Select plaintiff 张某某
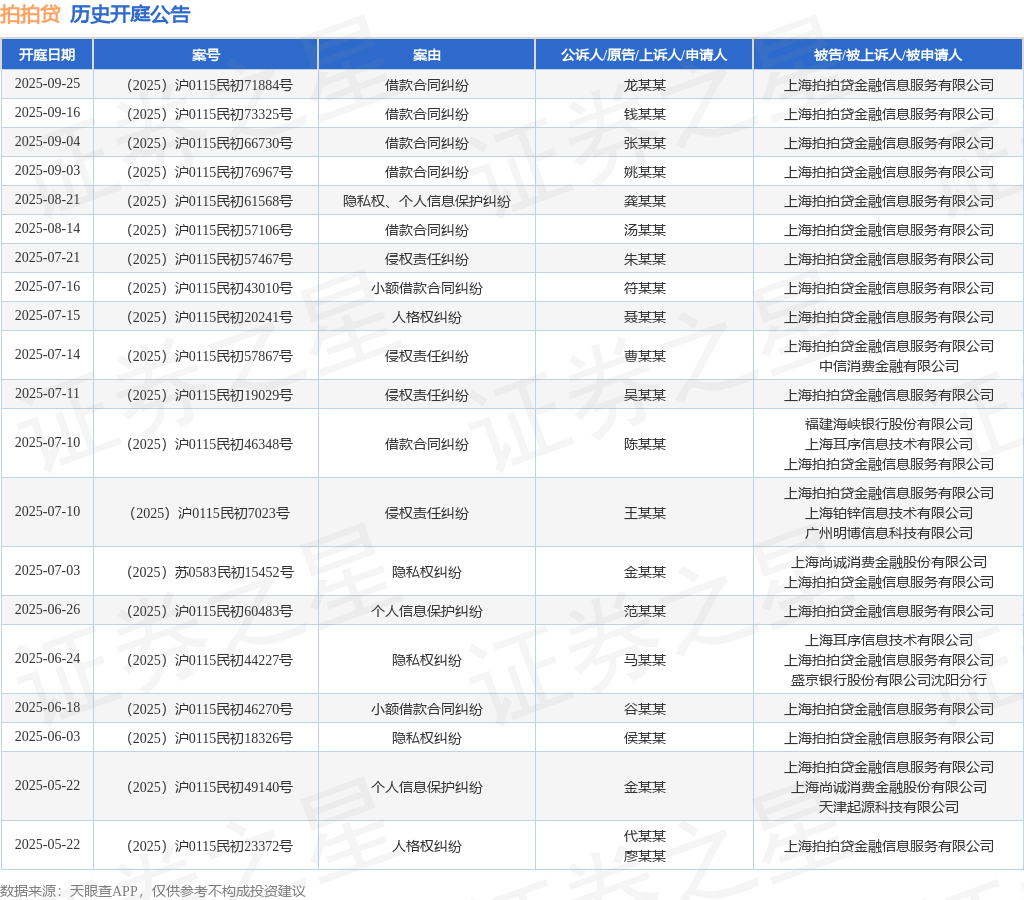 pyautogui.click(x=645, y=143)
